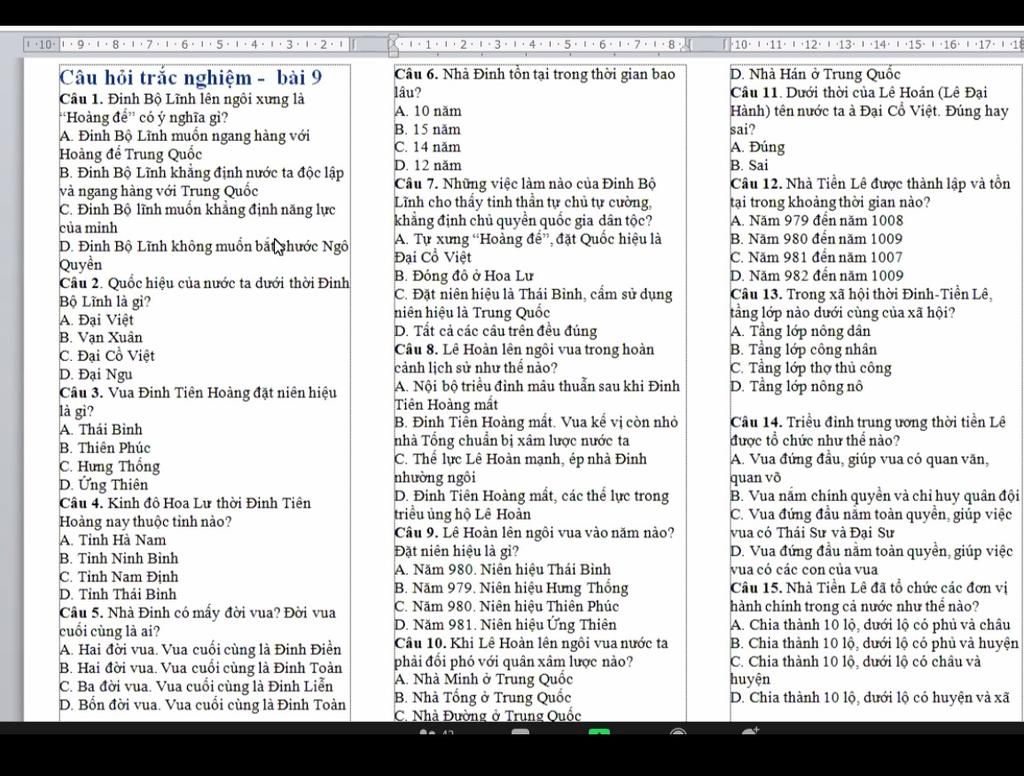
Task: Select answer 'A. Đại Việt' under Câu 2
Action: 96,319
